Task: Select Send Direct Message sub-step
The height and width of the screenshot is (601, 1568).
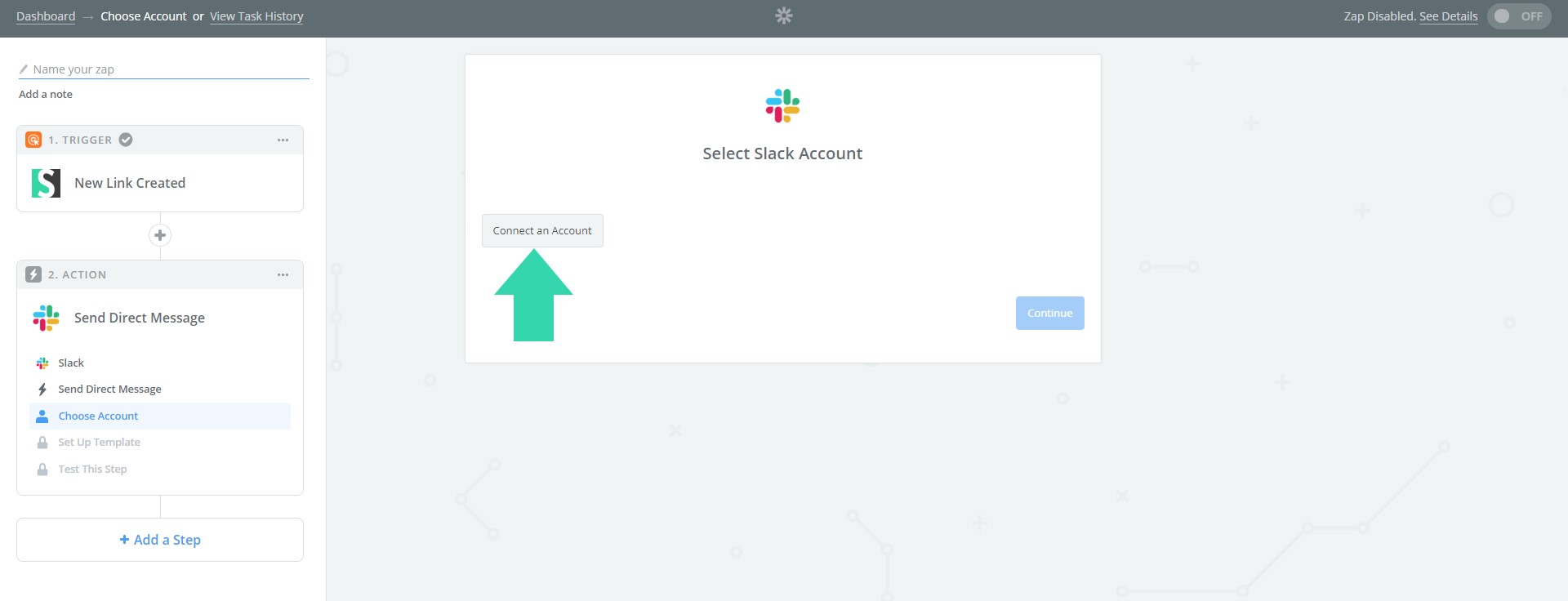Action: click(160, 390)
